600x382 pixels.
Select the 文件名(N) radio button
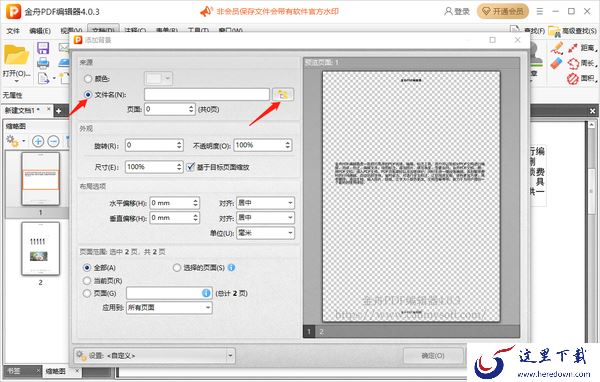pos(88,94)
